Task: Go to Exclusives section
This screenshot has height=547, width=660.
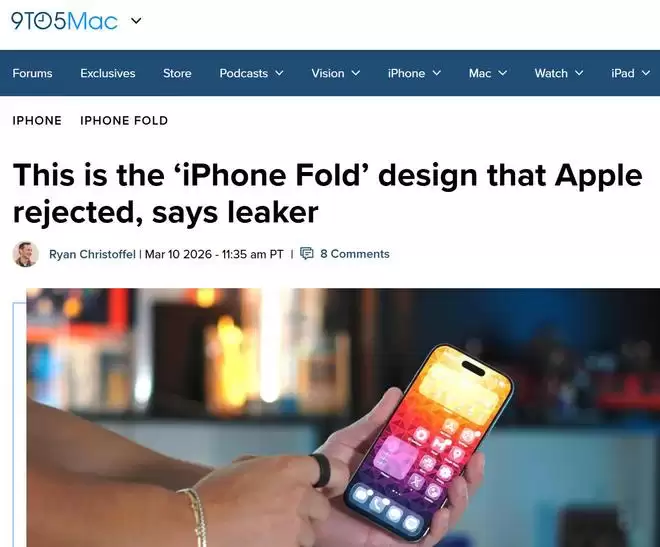Action: (x=108, y=73)
